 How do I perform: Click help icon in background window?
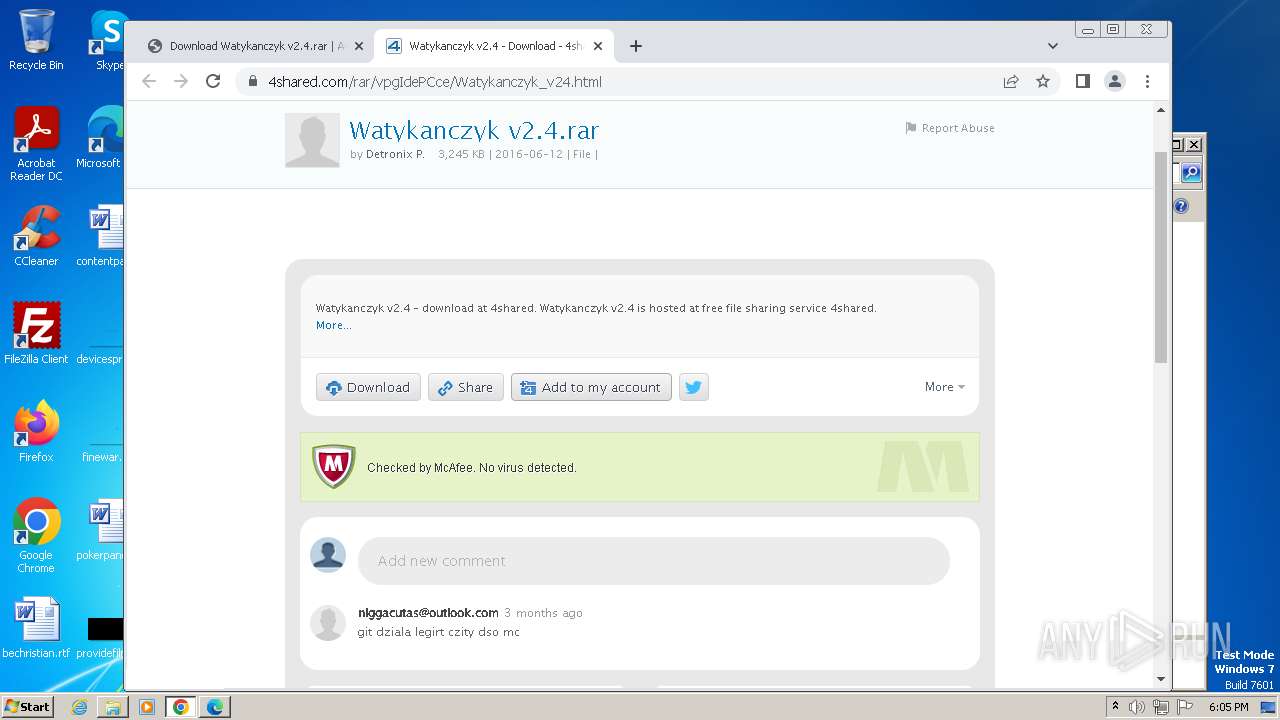(x=1181, y=206)
